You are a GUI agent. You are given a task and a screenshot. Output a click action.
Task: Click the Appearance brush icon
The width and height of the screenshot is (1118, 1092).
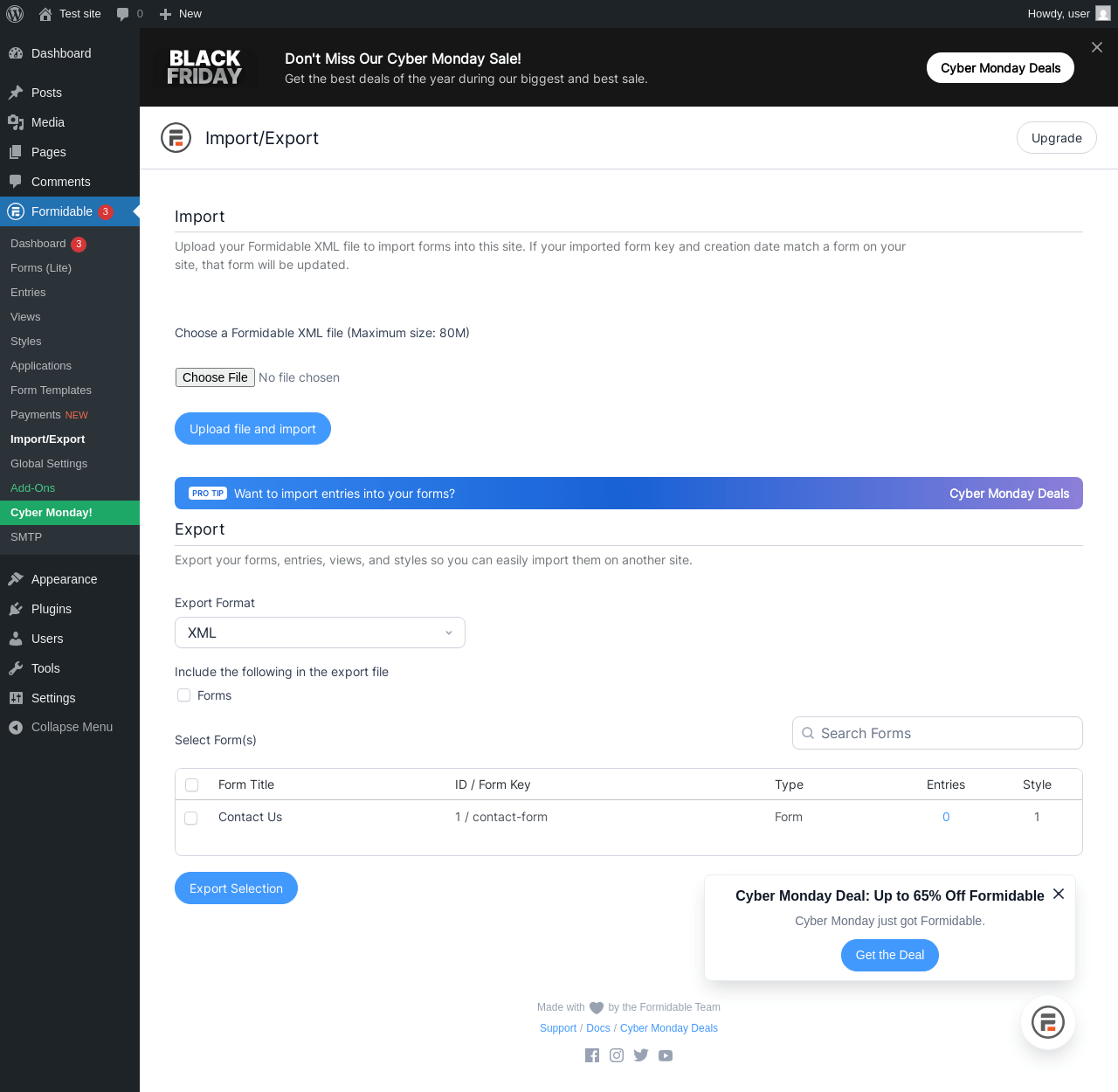tap(16, 579)
